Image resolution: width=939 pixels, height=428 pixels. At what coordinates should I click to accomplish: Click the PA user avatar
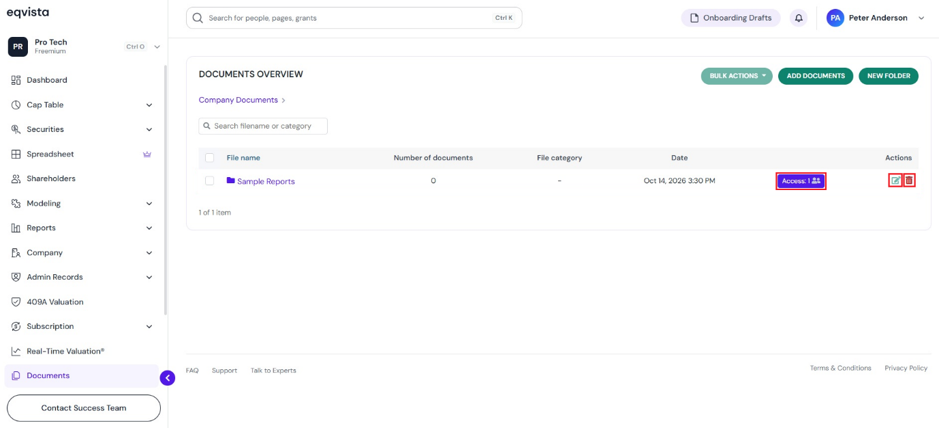point(835,18)
